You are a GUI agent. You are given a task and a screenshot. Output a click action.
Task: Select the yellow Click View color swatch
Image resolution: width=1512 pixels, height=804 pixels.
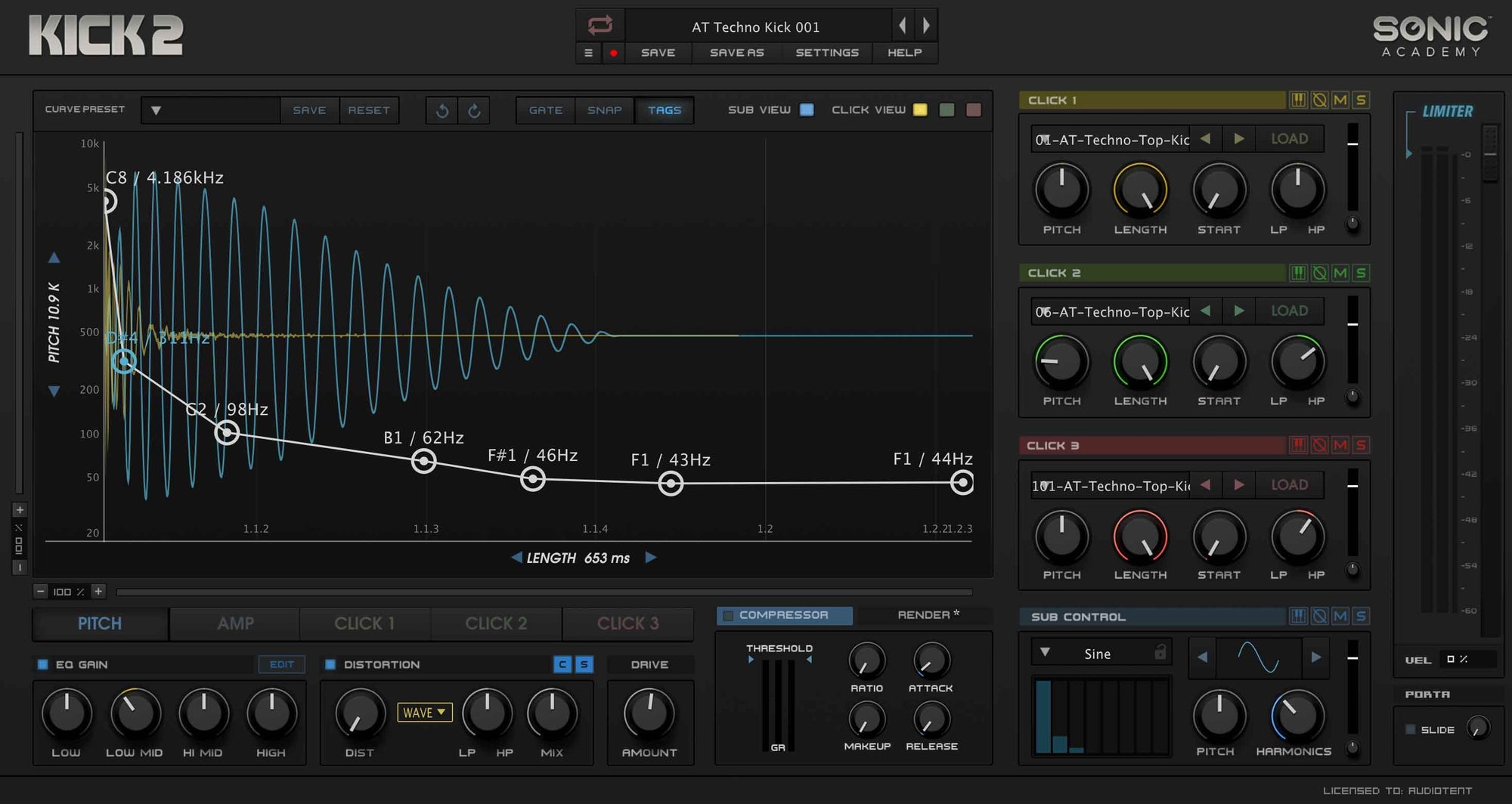tap(919, 110)
